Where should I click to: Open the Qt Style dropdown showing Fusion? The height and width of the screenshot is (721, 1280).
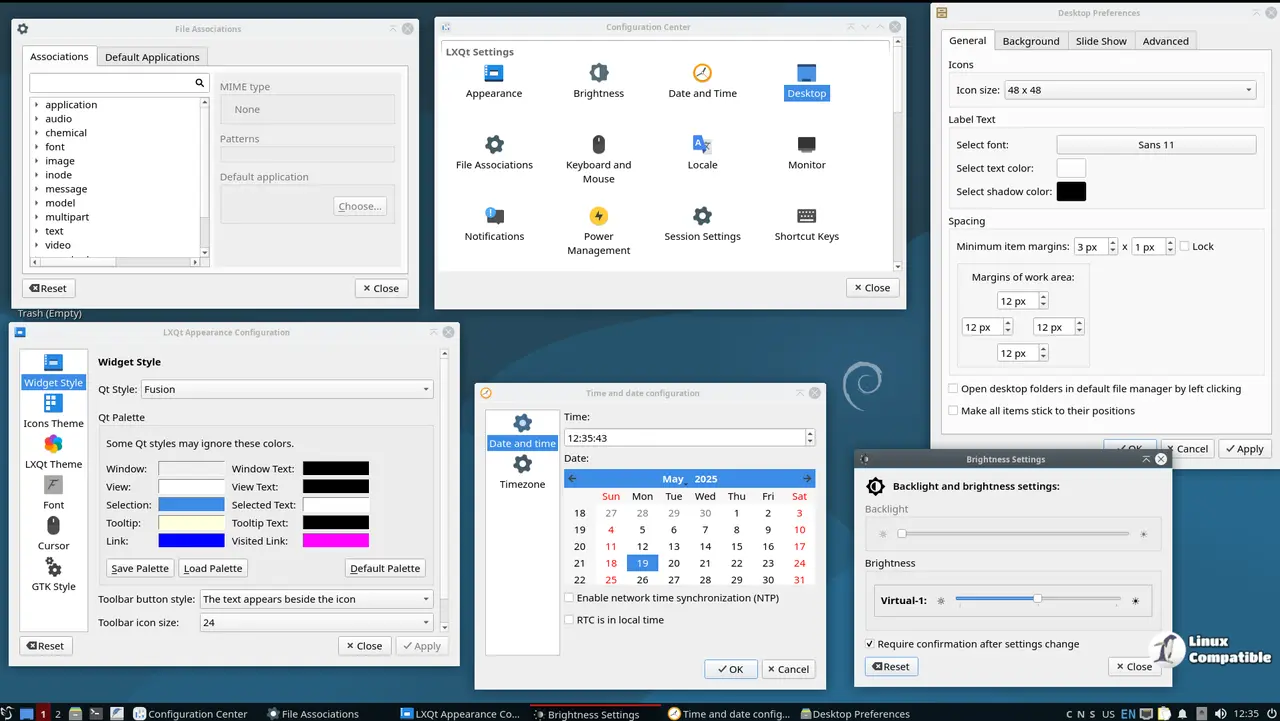(x=287, y=389)
